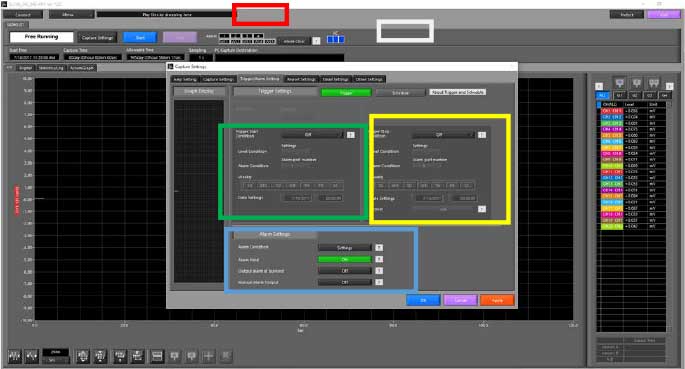This screenshot has height=369, width=685.
Task: Open Other Settings tab
Action: pos(369,79)
